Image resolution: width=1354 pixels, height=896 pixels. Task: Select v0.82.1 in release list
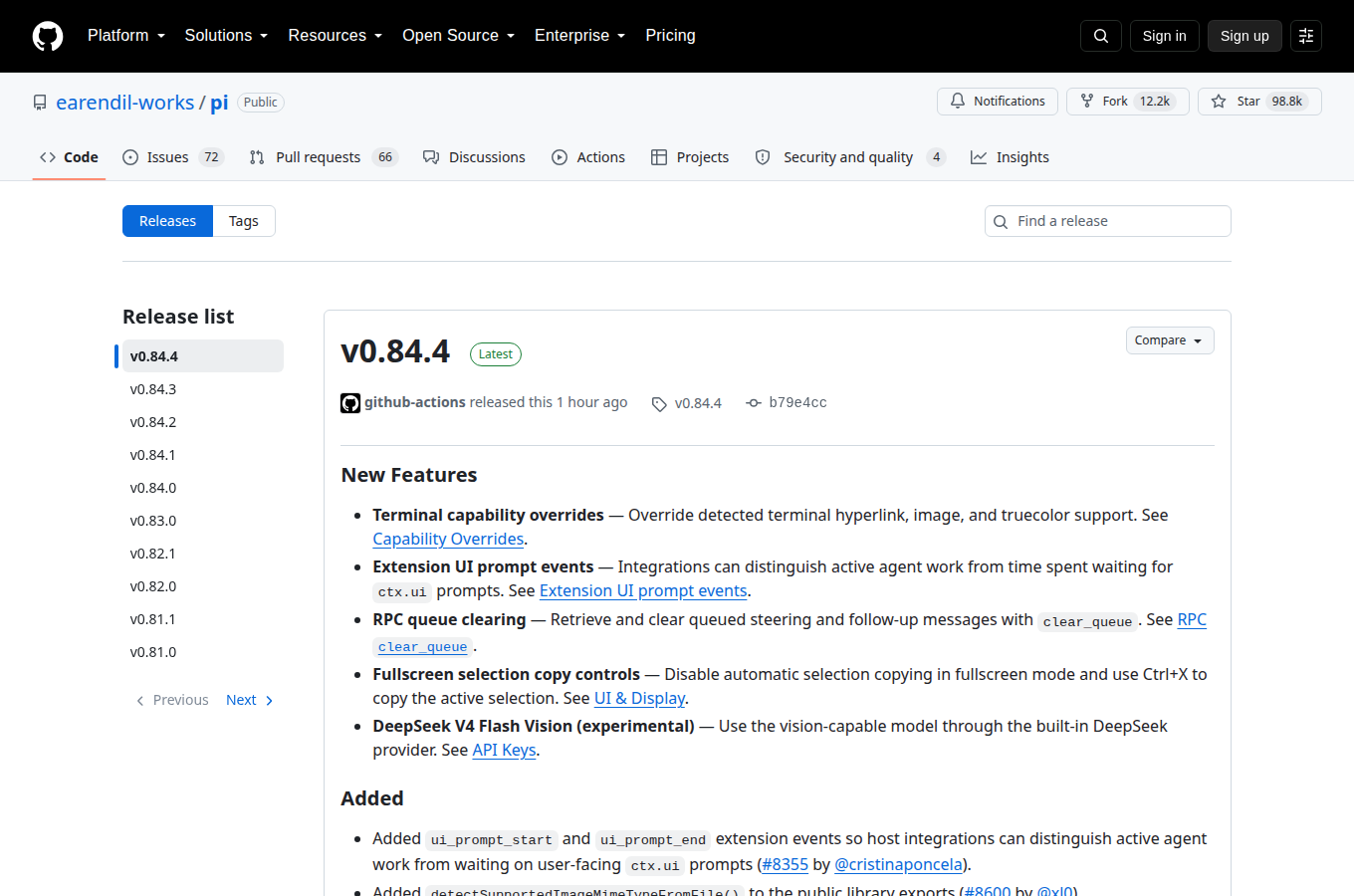(x=202, y=554)
